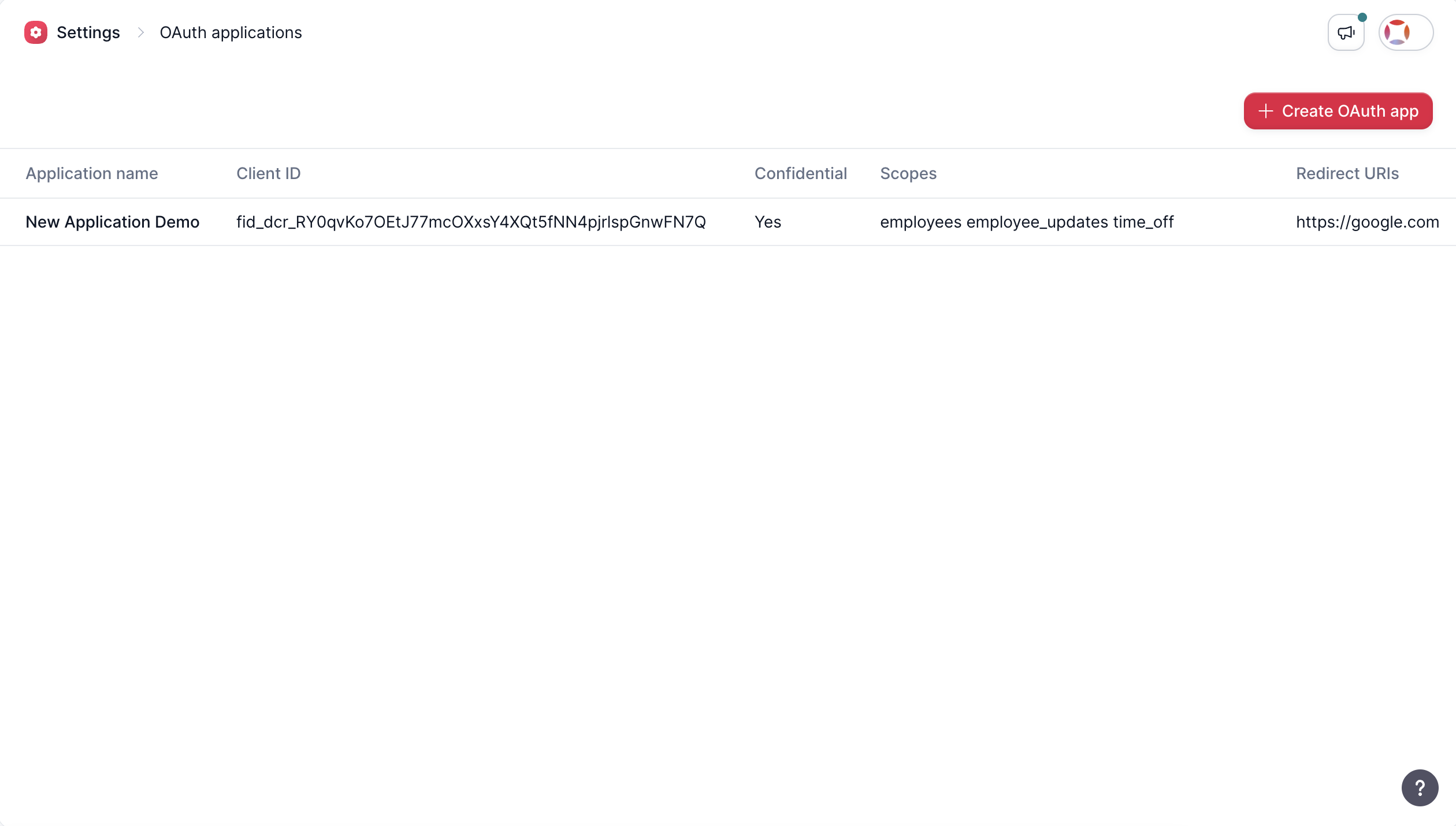Open the user avatar menu
This screenshot has width=1456, height=826.
point(1406,32)
